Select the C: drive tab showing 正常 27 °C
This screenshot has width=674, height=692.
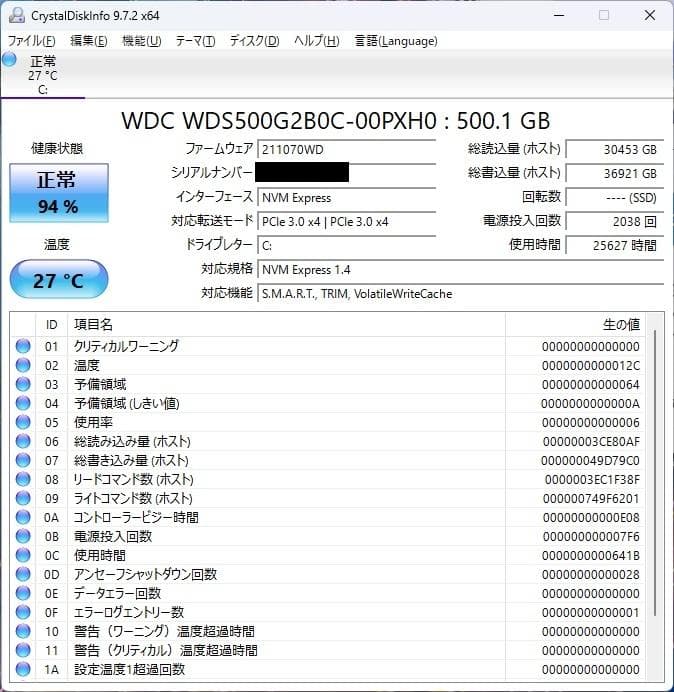[x=42, y=74]
